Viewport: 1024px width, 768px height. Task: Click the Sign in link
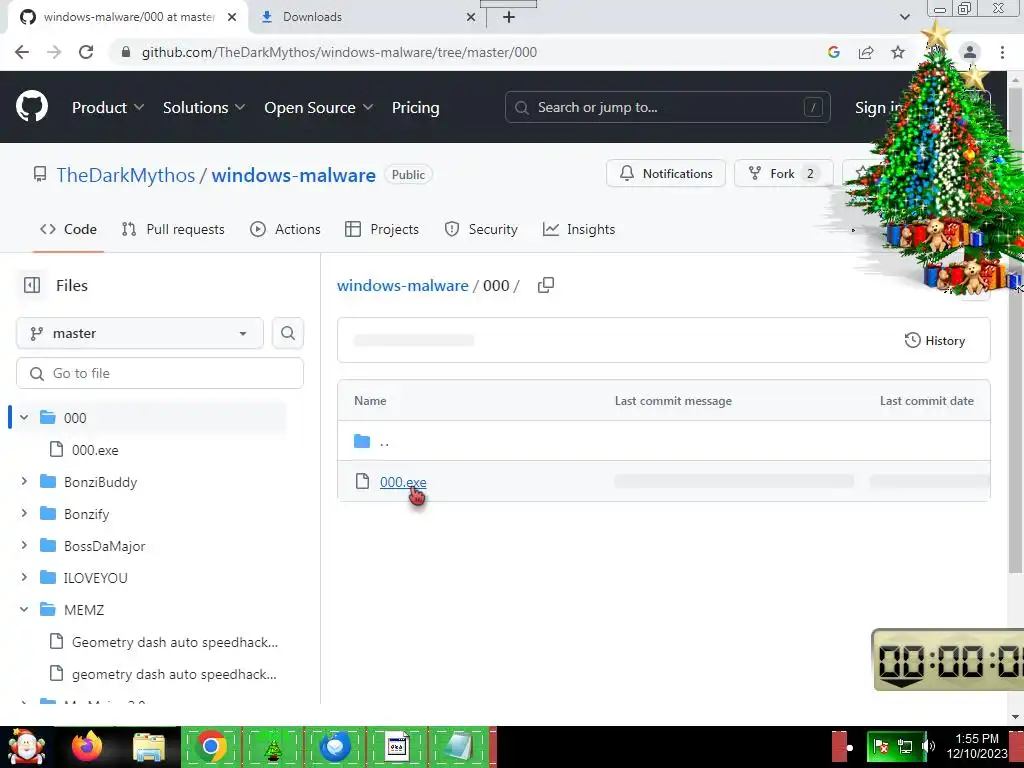coord(878,108)
